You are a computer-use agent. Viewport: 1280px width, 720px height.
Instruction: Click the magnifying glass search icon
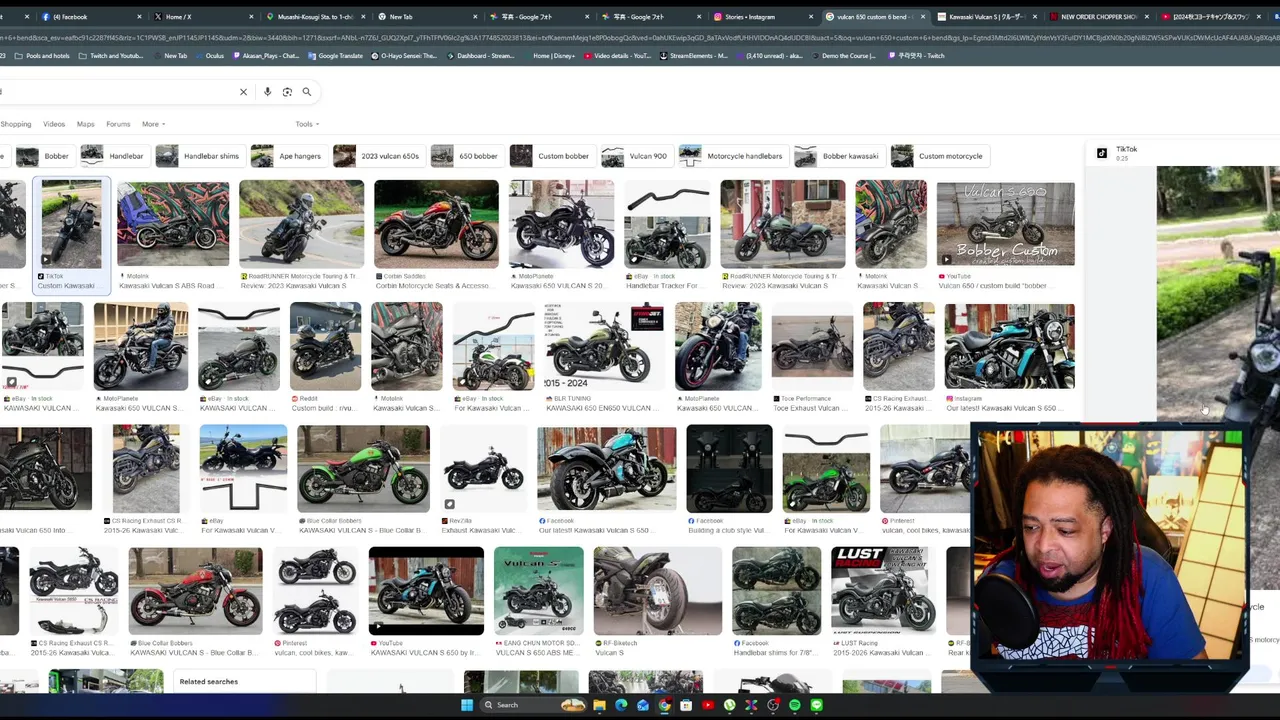tap(307, 92)
